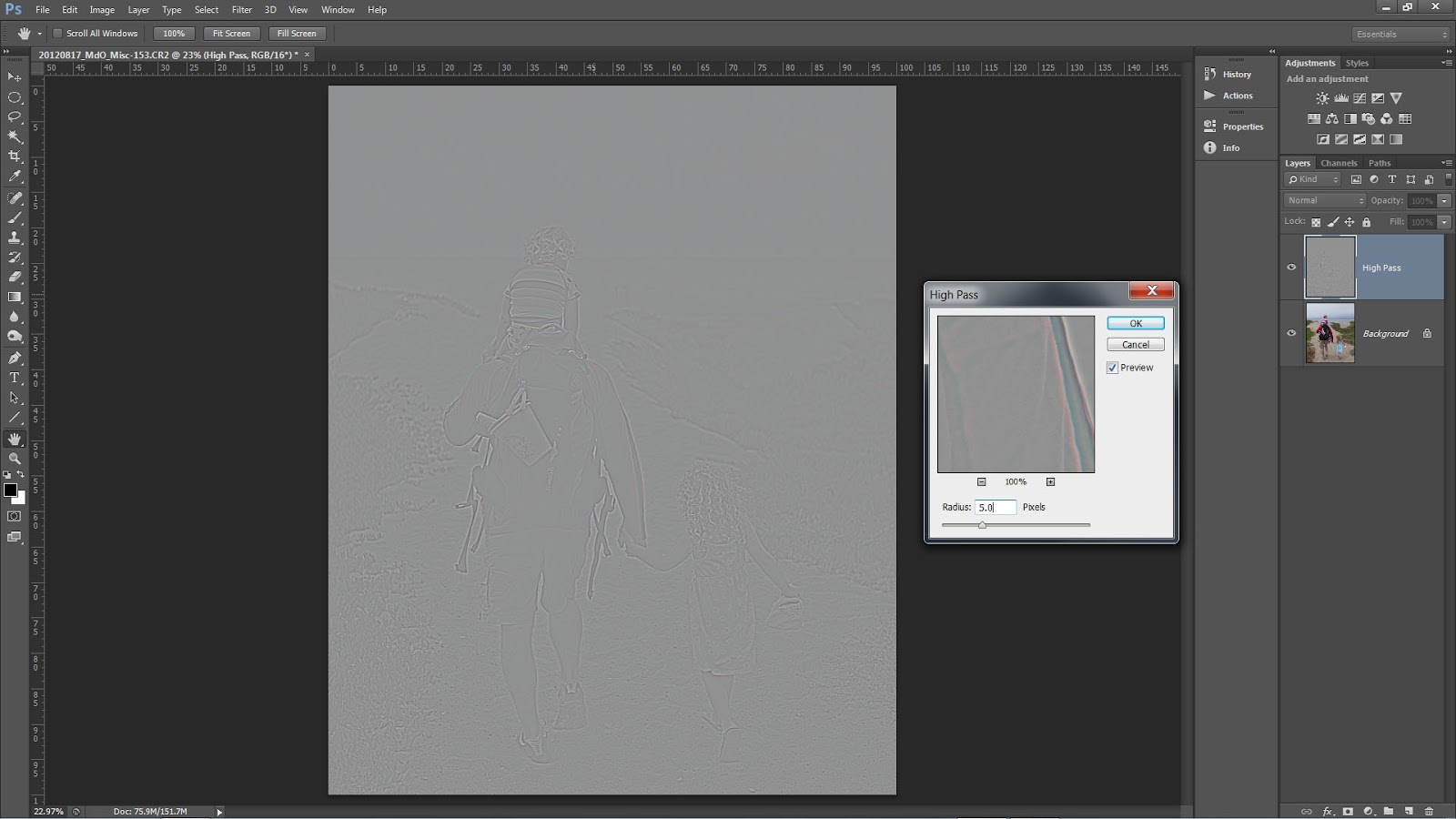Screen dimensions: 1456x819
Task: Toggle lock transparent pixels
Action: point(1316,222)
